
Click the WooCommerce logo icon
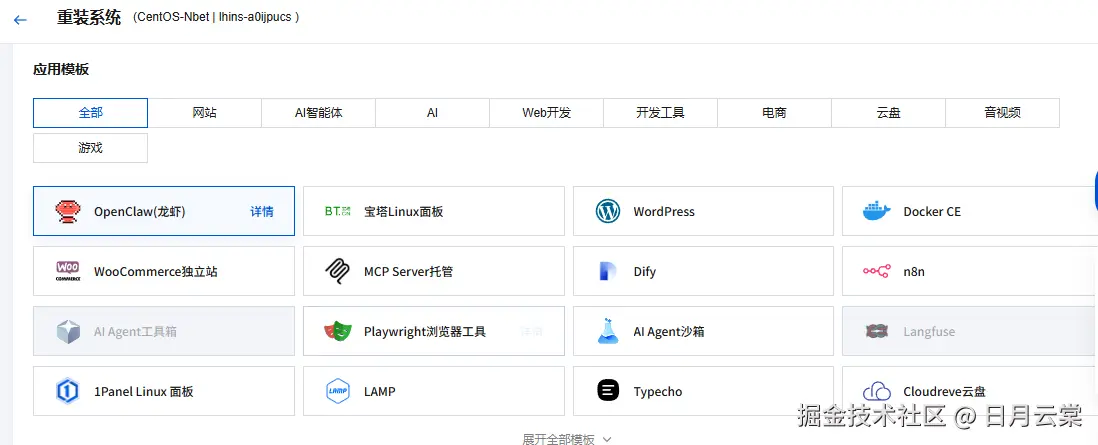[x=68, y=271]
